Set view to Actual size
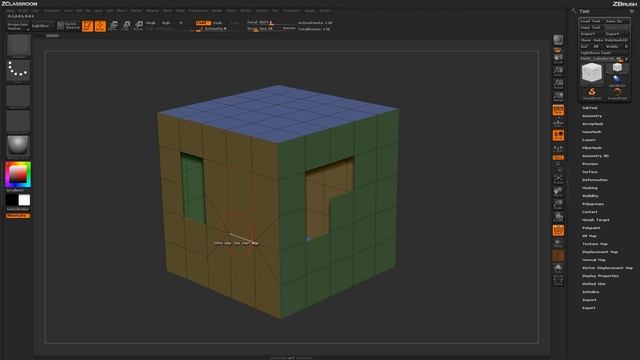This screenshot has width=640, height=360. click(x=558, y=84)
